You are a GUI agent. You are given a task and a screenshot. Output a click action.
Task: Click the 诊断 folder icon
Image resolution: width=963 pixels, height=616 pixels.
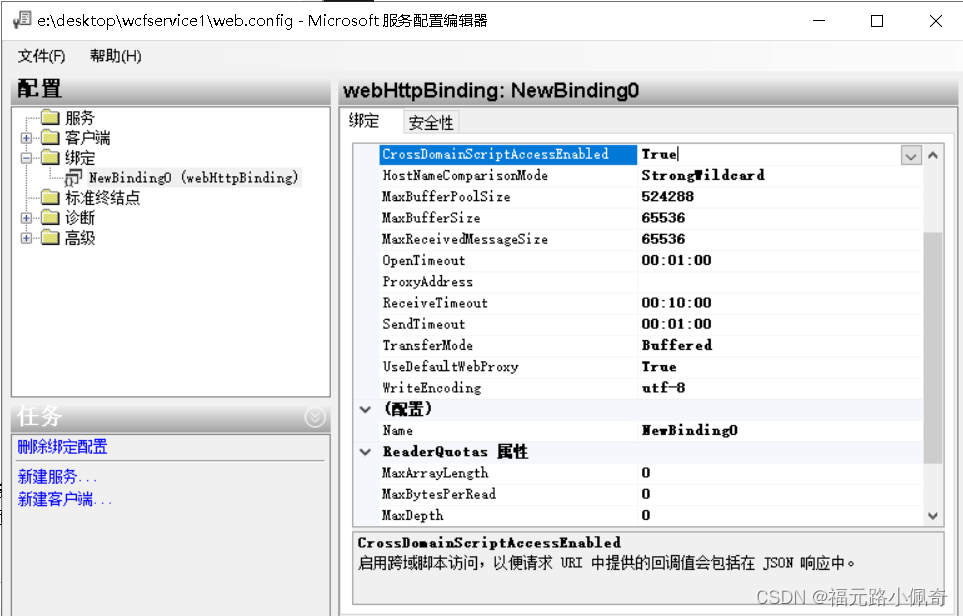pyautogui.click(x=51, y=218)
